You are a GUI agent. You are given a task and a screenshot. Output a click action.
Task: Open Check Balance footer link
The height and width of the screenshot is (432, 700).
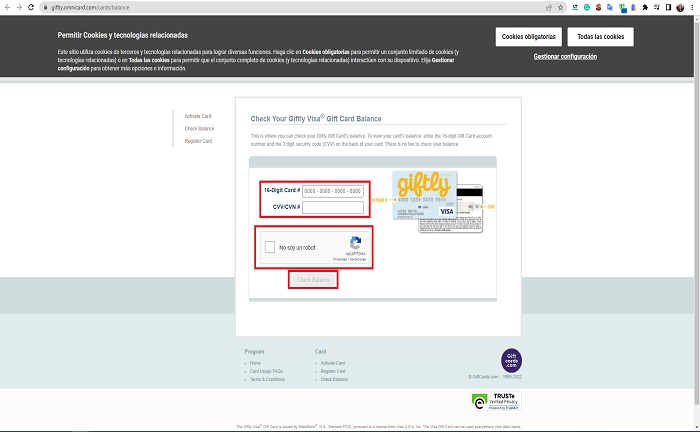pos(334,379)
